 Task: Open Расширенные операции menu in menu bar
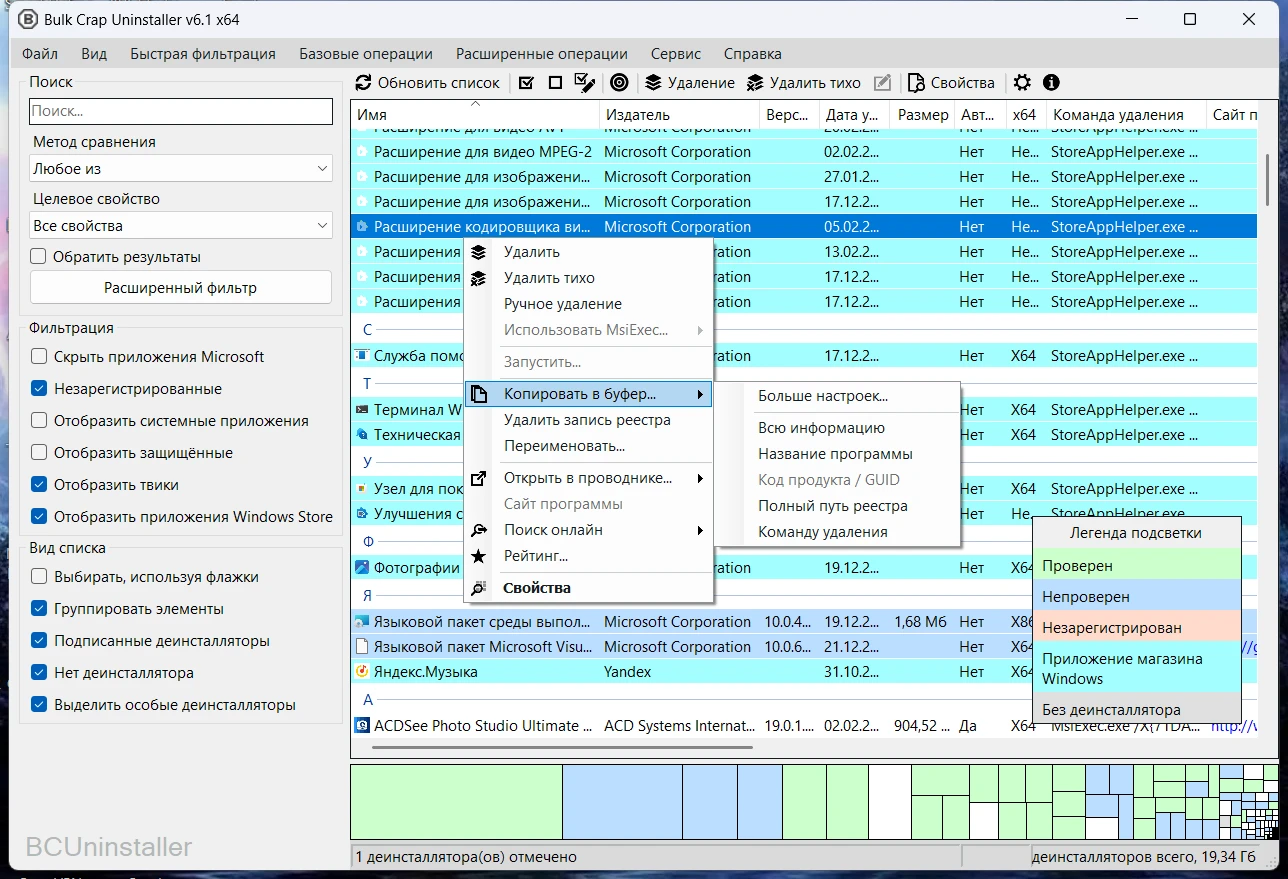tap(541, 54)
